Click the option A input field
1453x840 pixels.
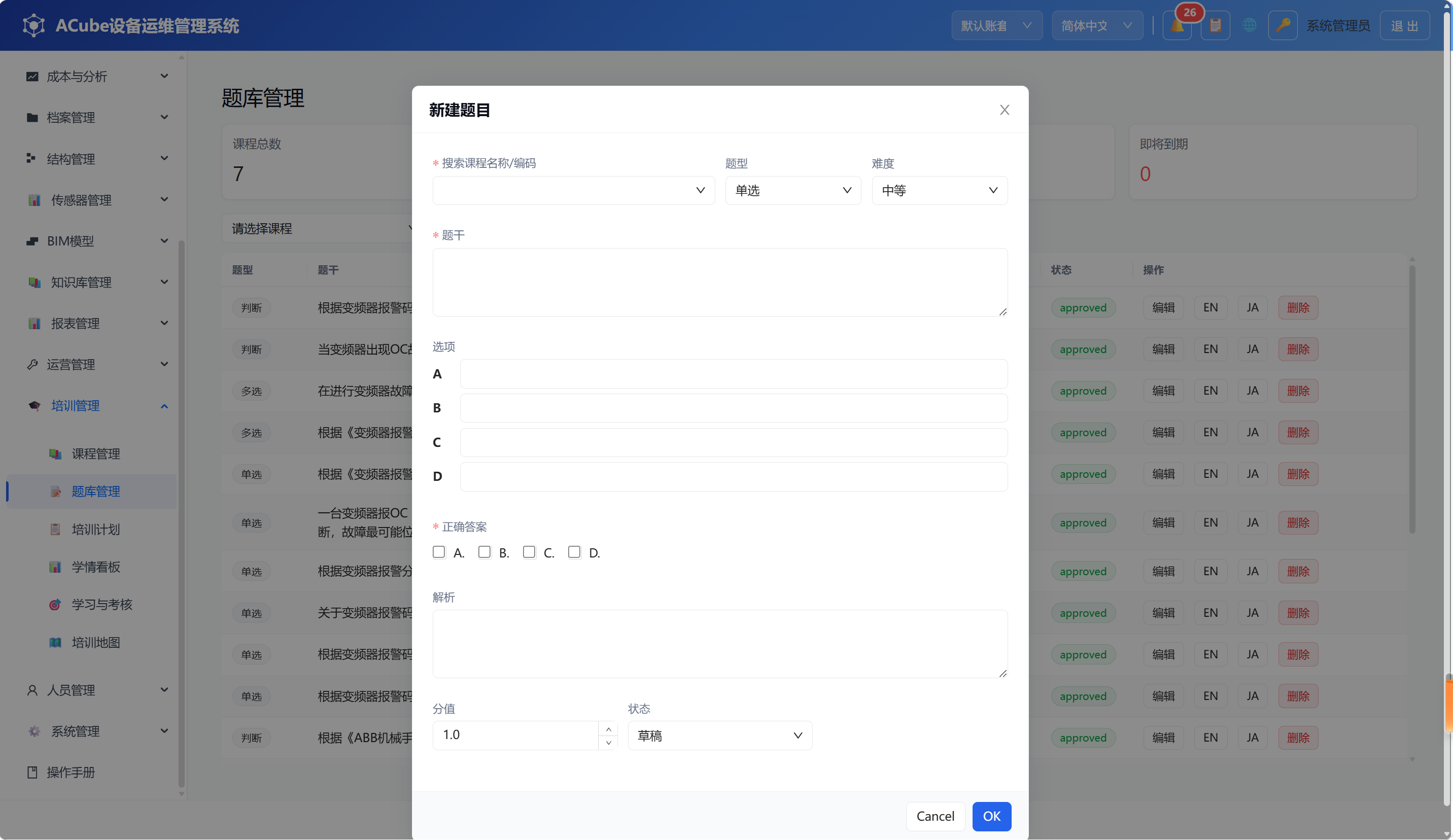coord(734,374)
